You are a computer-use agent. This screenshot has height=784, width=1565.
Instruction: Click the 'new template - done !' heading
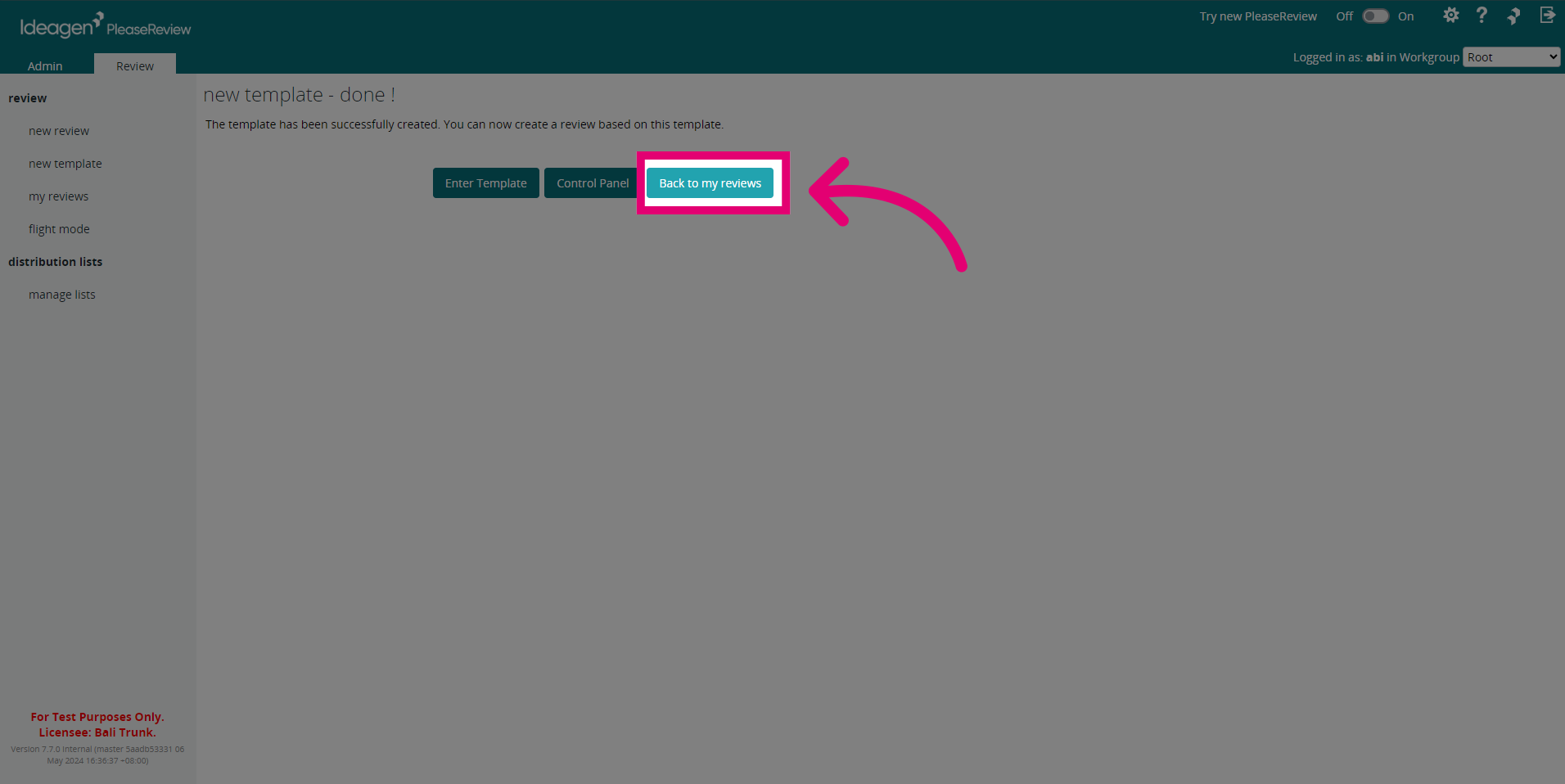pos(300,95)
